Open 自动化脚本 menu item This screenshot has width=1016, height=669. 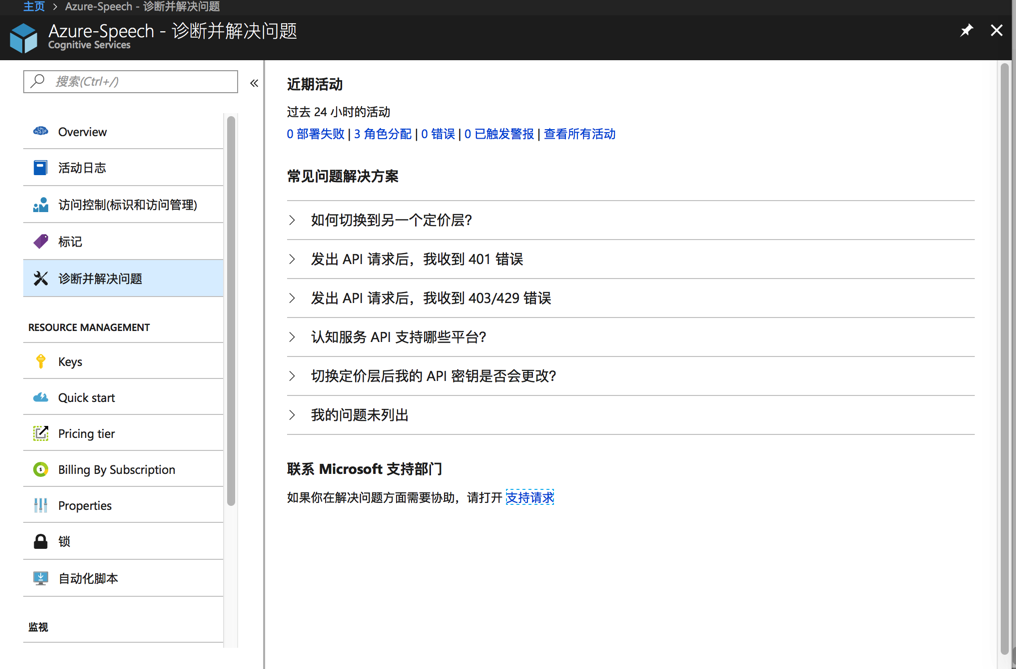(x=123, y=578)
